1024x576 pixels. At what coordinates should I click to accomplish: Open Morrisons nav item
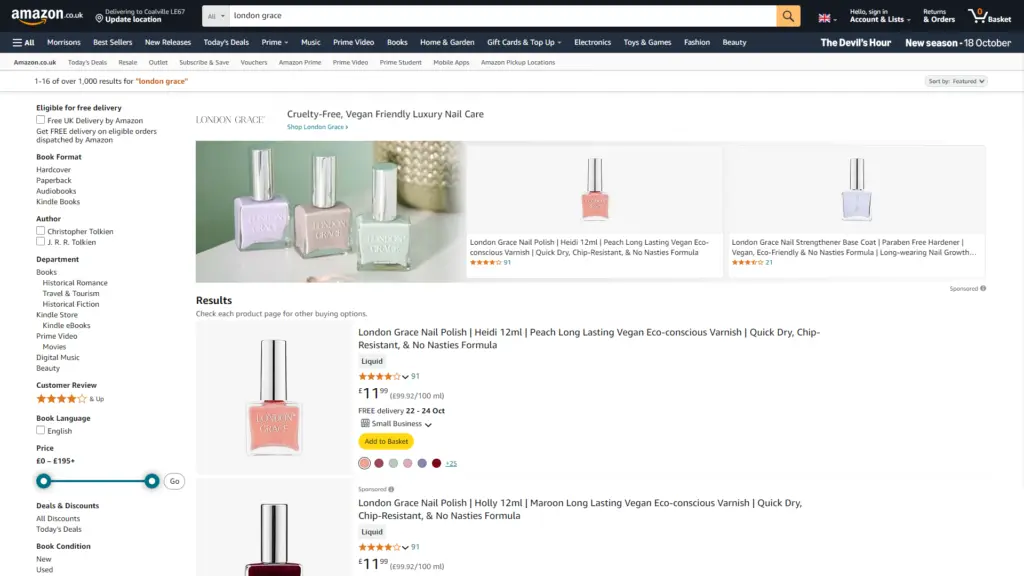(63, 42)
